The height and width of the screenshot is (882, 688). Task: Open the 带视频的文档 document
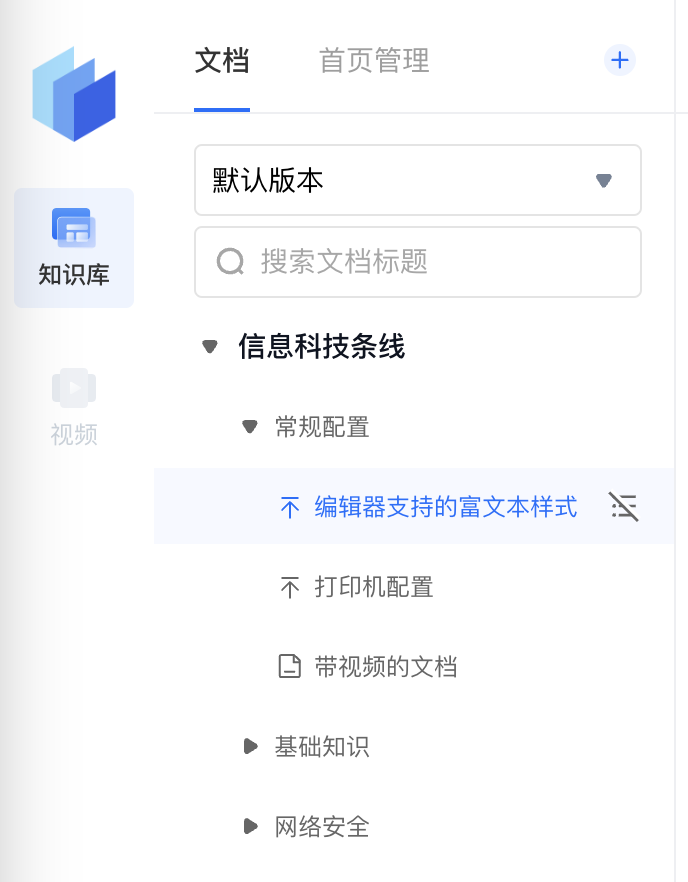coord(386,667)
